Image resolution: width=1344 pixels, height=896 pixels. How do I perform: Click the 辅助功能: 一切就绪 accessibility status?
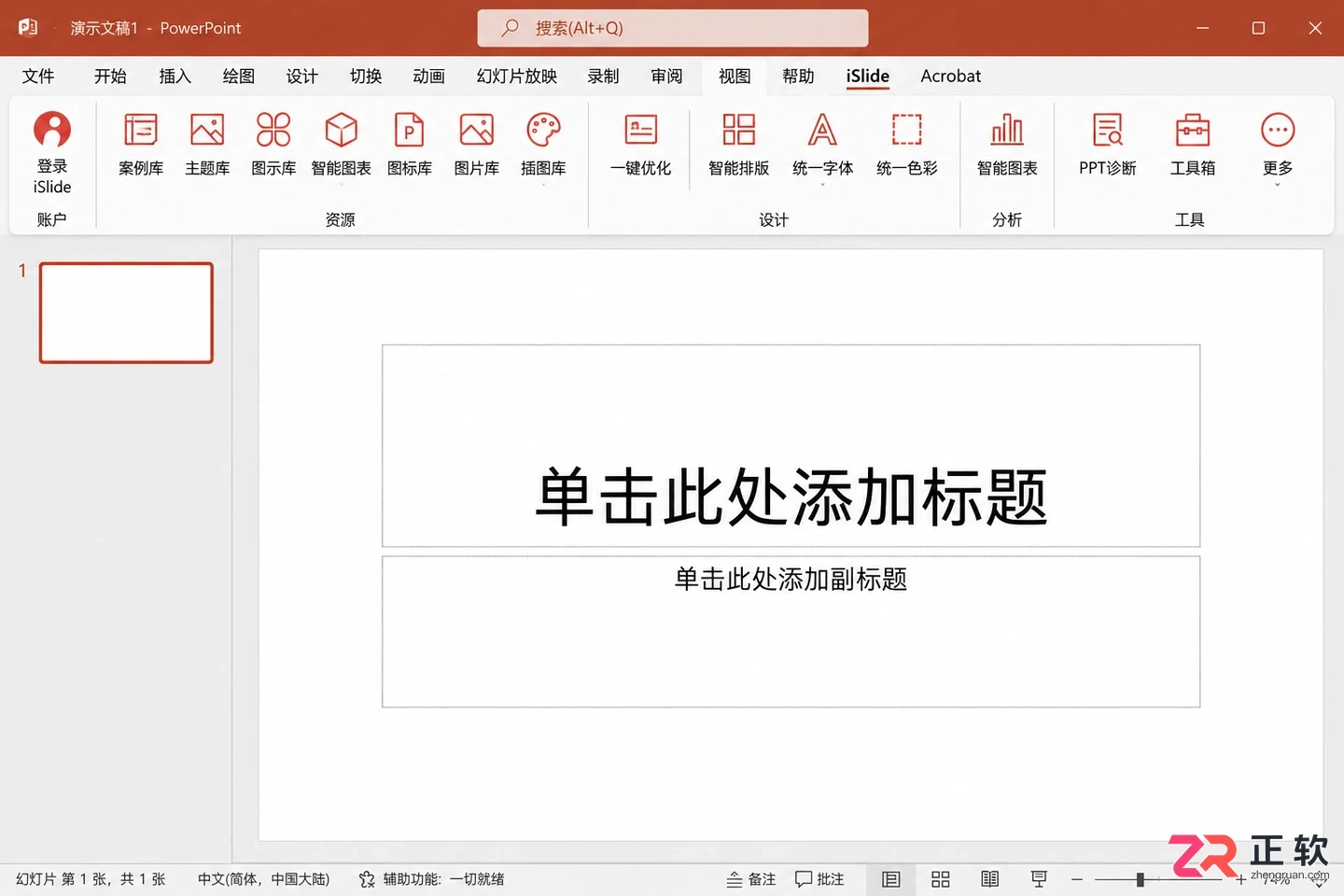pyautogui.click(x=432, y=879)
